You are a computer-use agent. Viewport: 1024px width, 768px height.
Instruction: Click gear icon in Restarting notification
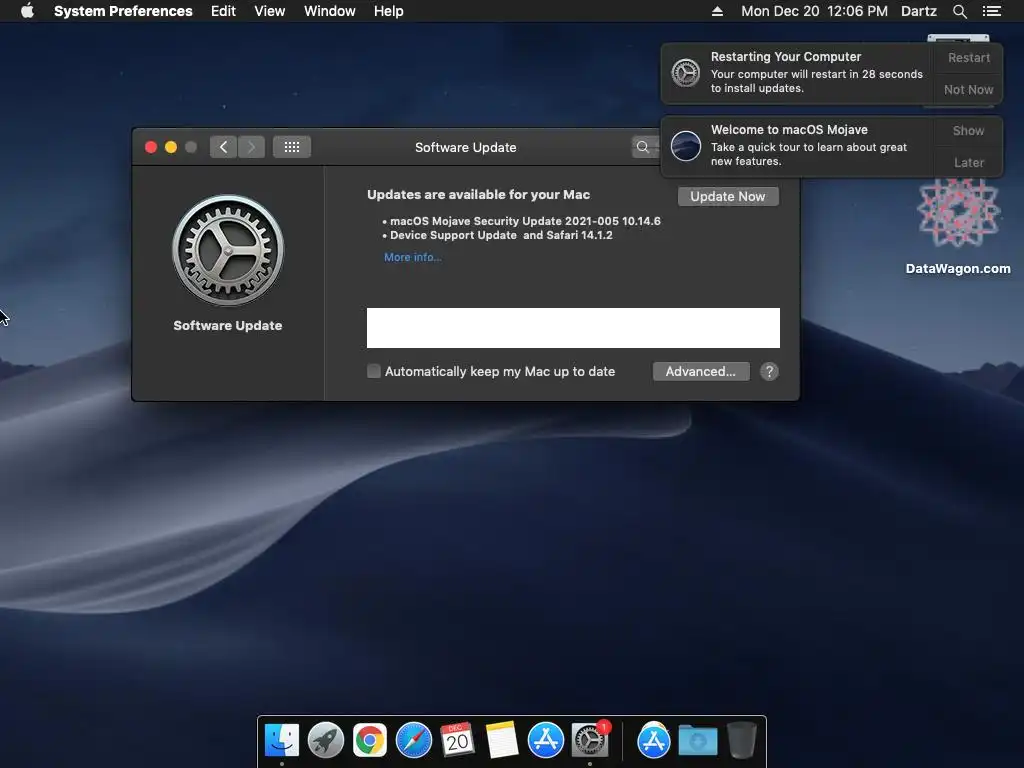coord(686,72)
